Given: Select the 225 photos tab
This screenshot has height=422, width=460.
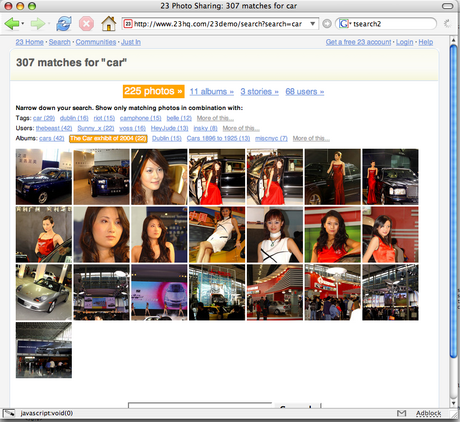Looking at the screenshot, I should 153,91.
